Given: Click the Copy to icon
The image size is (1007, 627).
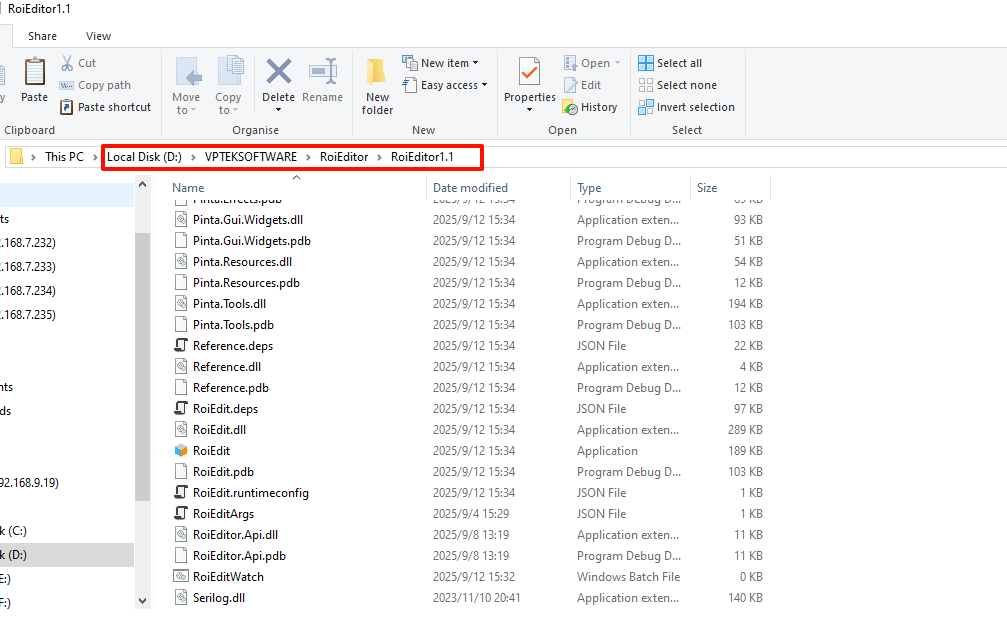Looking at the screenshot, I should (x=229, y=73).
